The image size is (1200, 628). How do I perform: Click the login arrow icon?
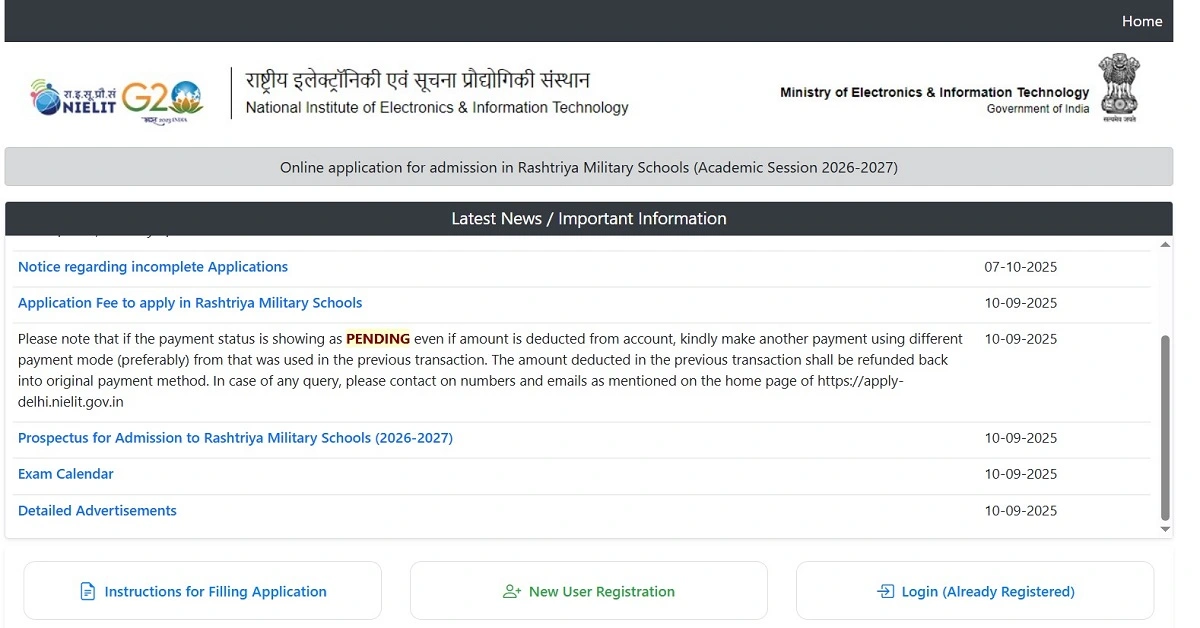pos(884,591)
